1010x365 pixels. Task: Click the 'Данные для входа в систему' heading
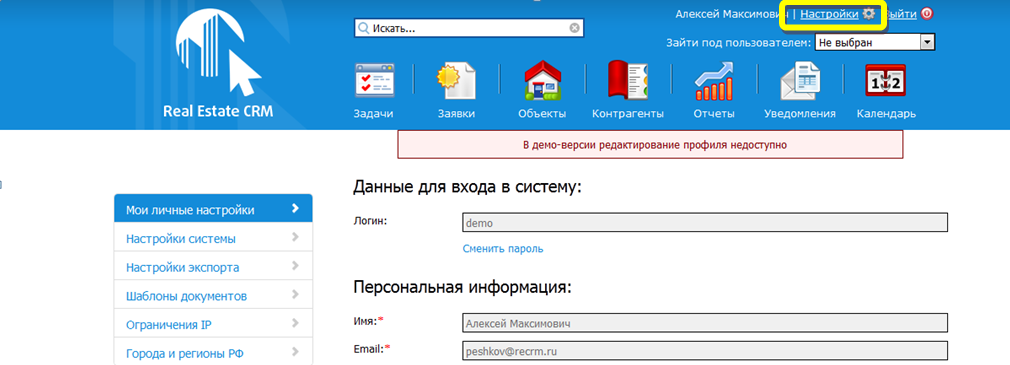(x=468, y=187)
